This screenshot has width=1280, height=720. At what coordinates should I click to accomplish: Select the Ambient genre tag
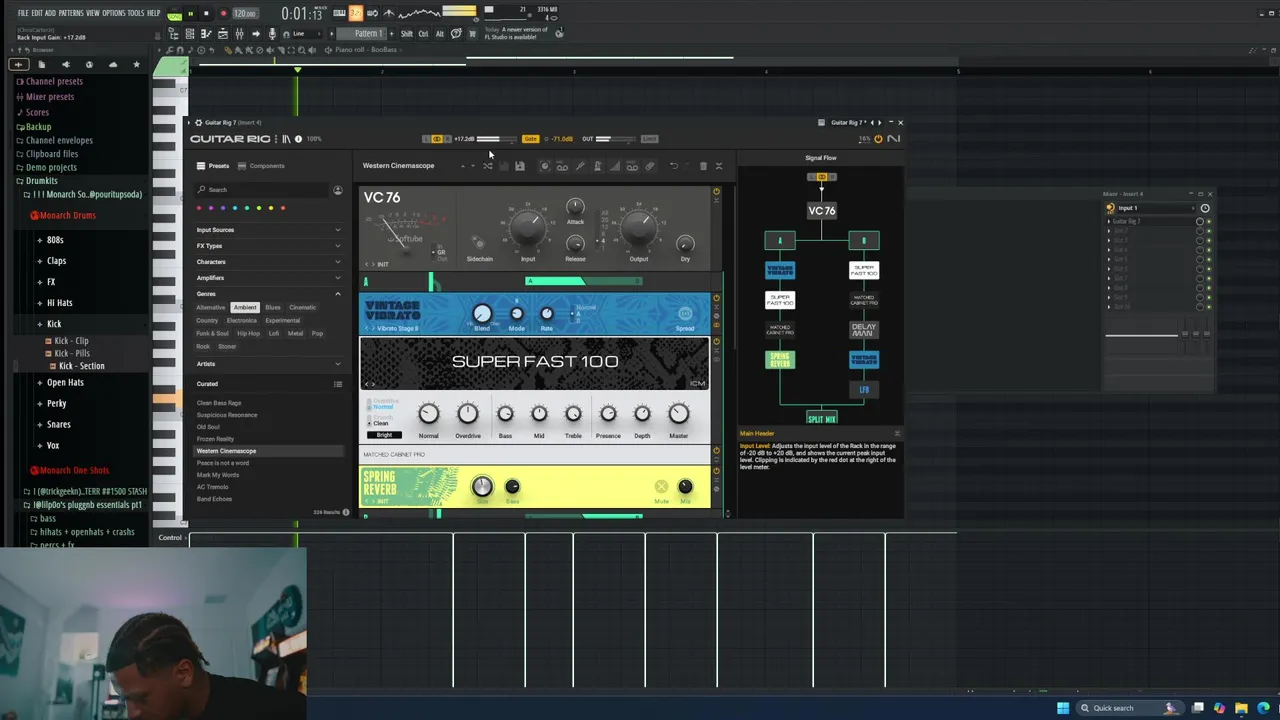(245, 307)
